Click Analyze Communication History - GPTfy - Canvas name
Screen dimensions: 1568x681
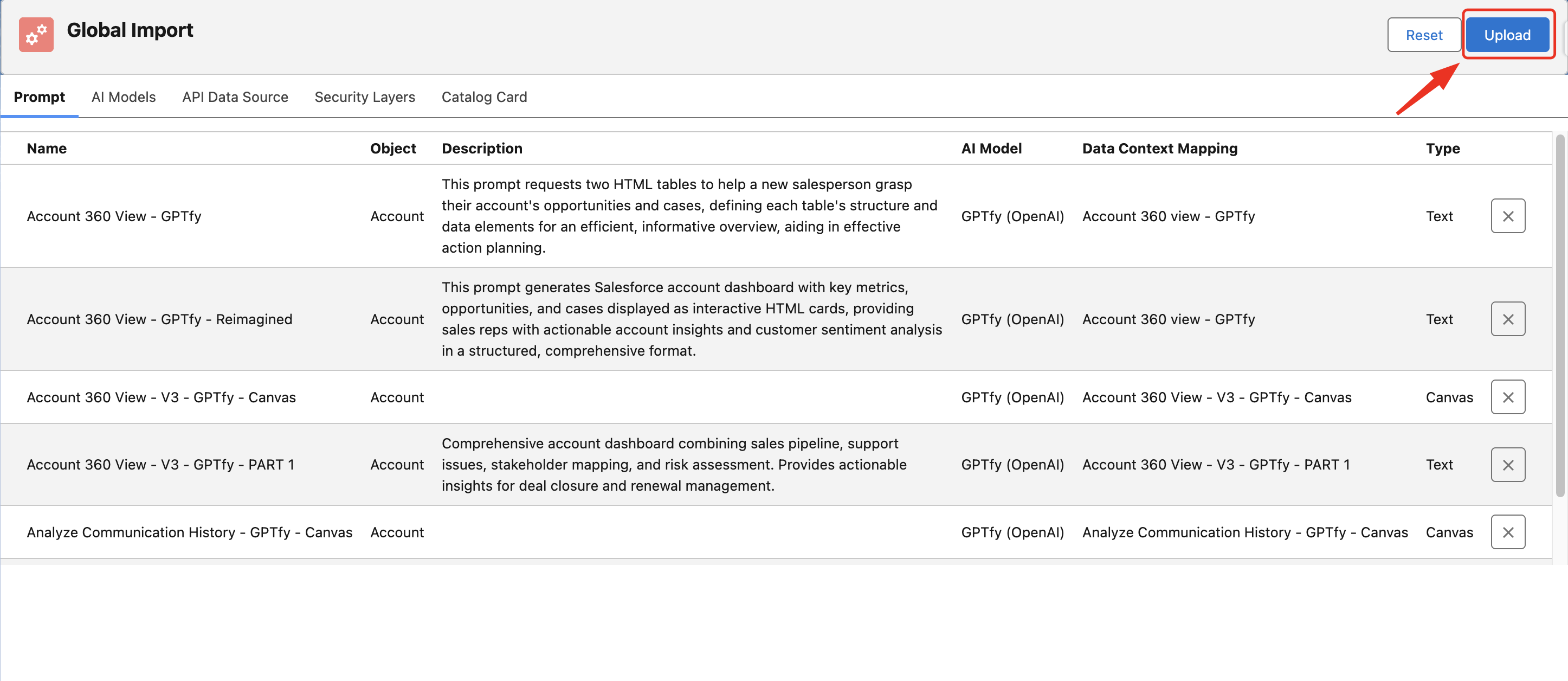click(x=189, y=532)
